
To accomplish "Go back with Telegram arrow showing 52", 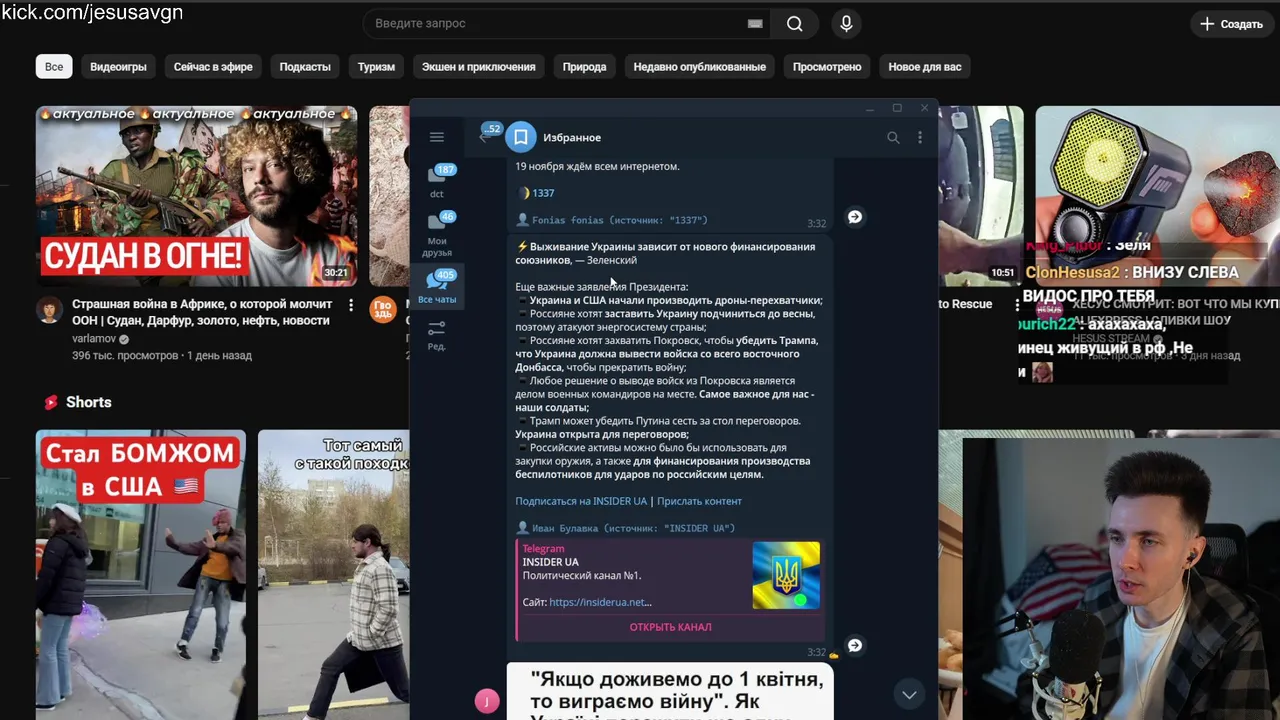I will pos(487,135).
